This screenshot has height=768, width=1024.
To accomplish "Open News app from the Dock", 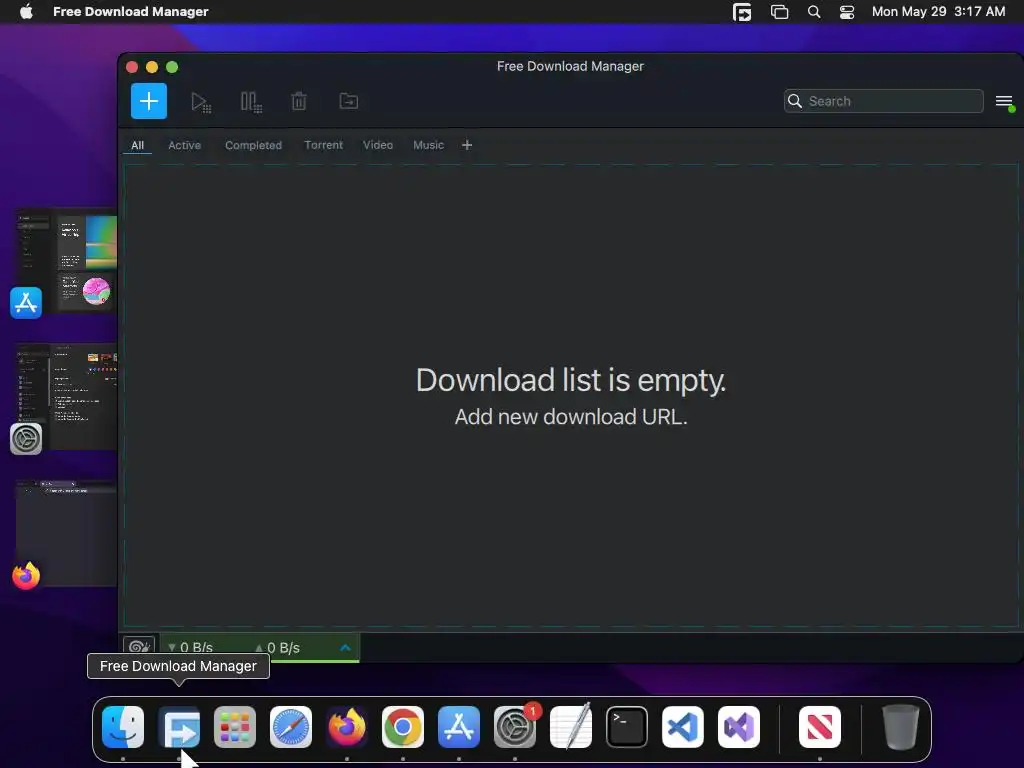I will point(820,727).
